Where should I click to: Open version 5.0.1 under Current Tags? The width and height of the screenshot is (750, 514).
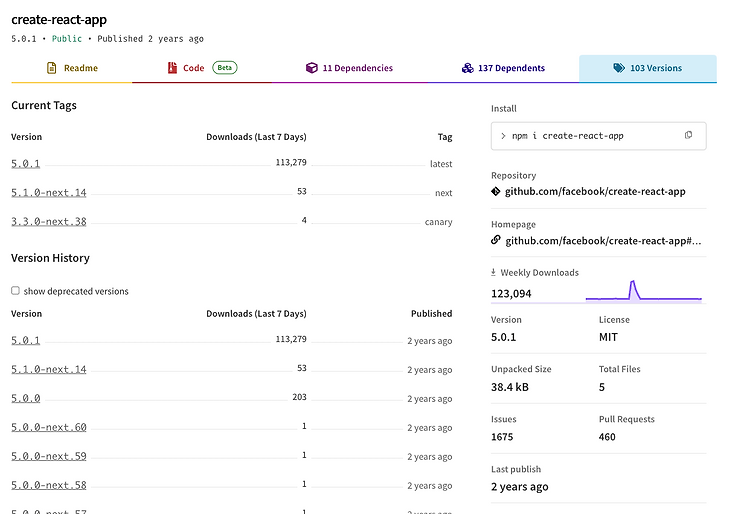[x=26, y=164]
